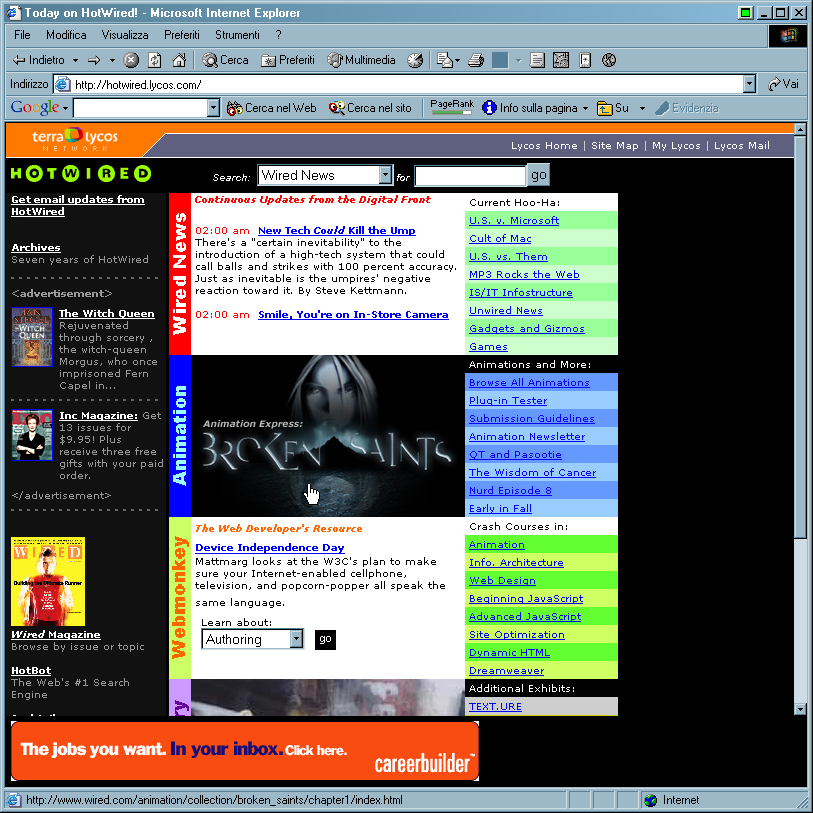Expand the Google search box dropdown

coord(213,108)
